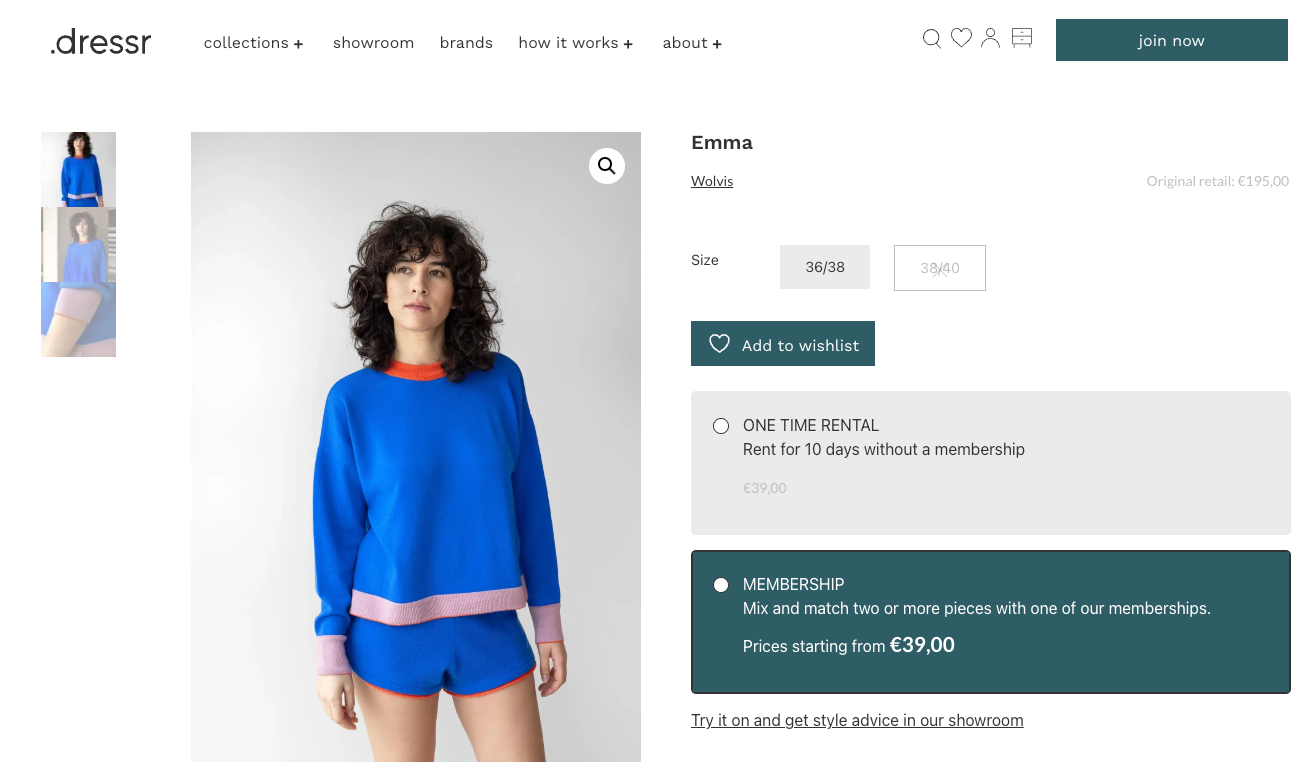
Task: Select the MEMBERSHIP radio button
Action: coord(721,585)
